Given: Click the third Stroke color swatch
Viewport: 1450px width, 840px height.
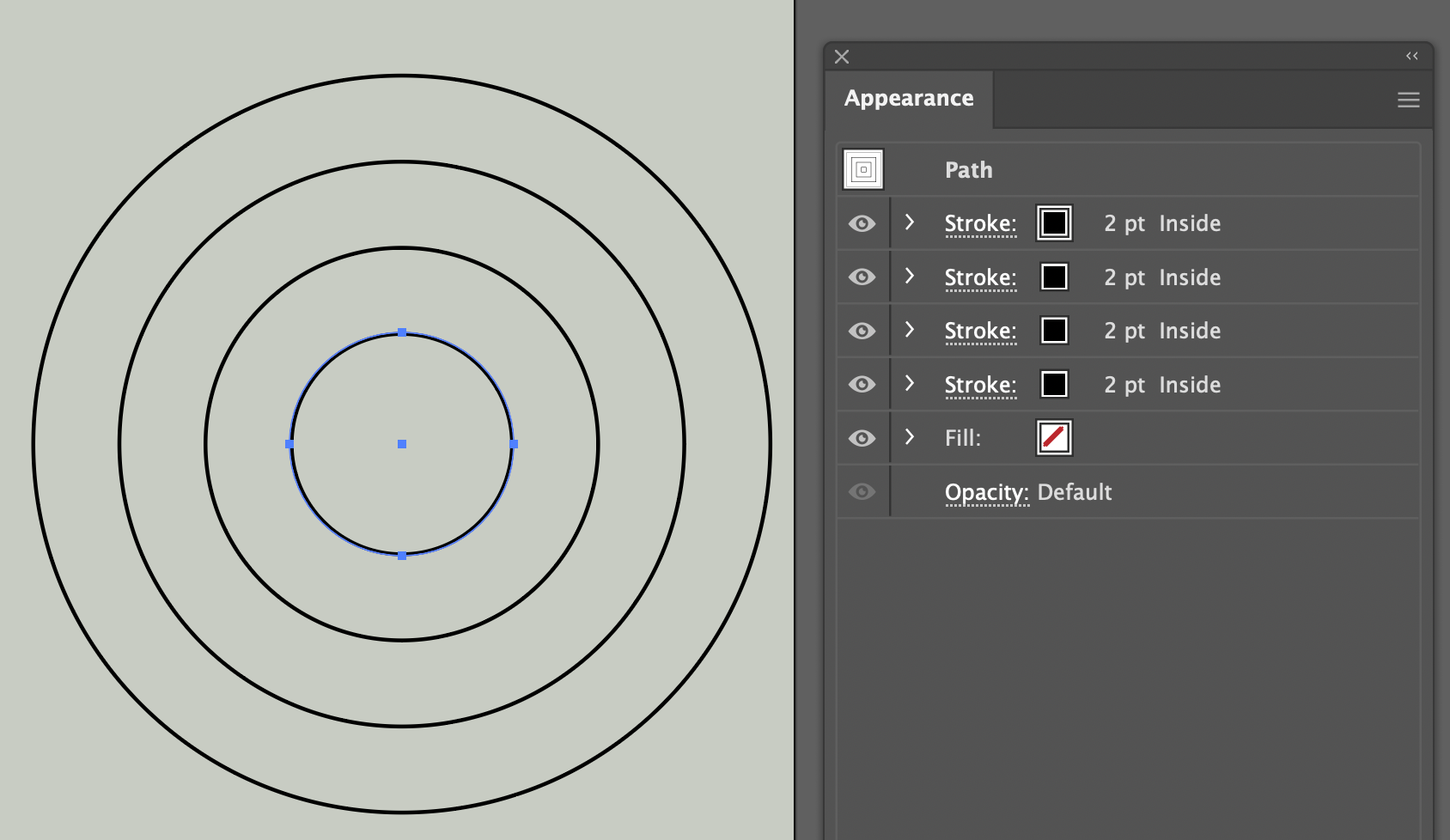Looking at the screenshot, I should click(x=1053, y=330).
